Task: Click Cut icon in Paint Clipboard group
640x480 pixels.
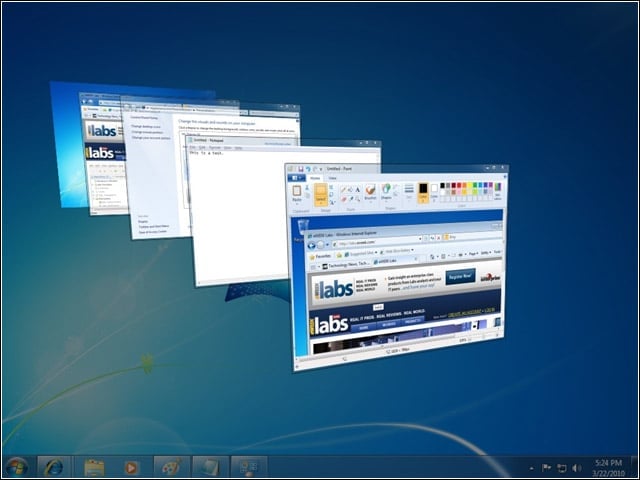Action: tap(307, 188)
